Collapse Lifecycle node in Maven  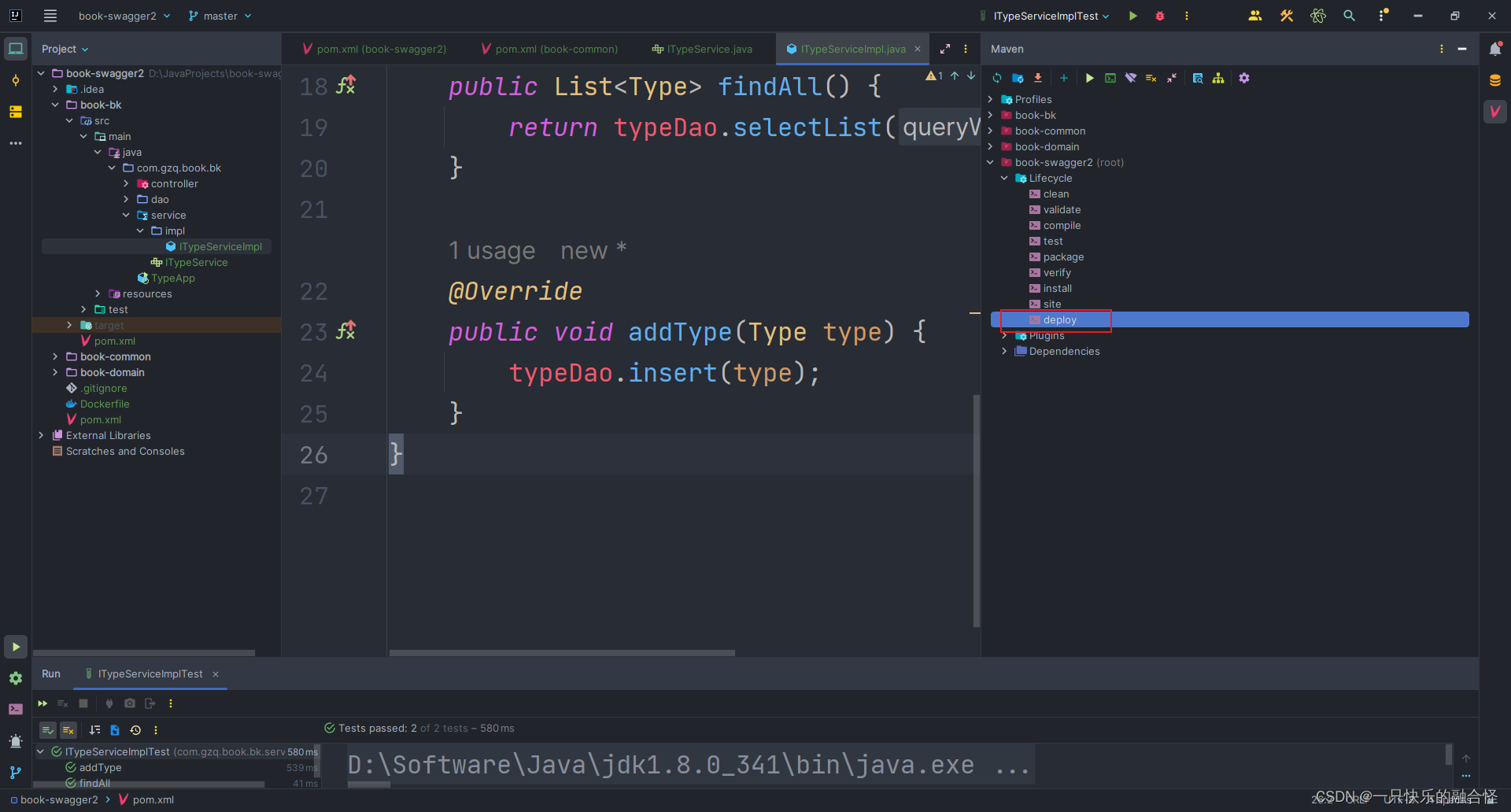(x=1004, y=178)
